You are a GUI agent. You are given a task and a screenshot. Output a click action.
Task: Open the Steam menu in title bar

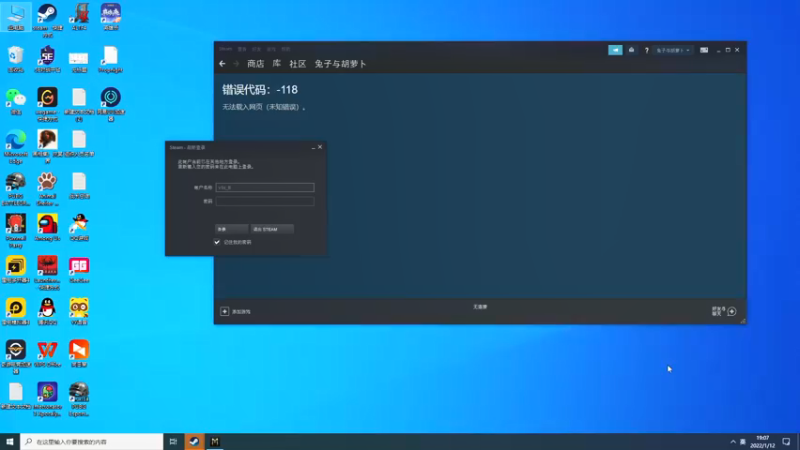[x=226, y=49]
